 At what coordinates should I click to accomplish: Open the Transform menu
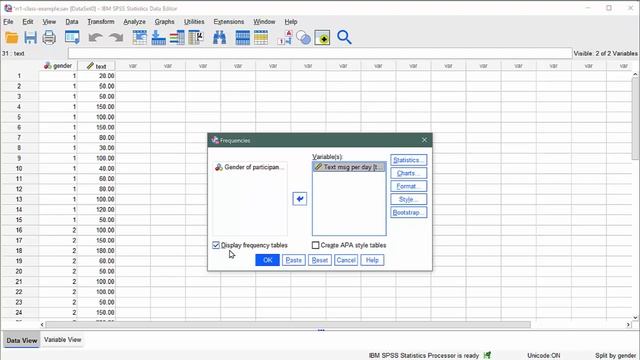click(101, 22)
